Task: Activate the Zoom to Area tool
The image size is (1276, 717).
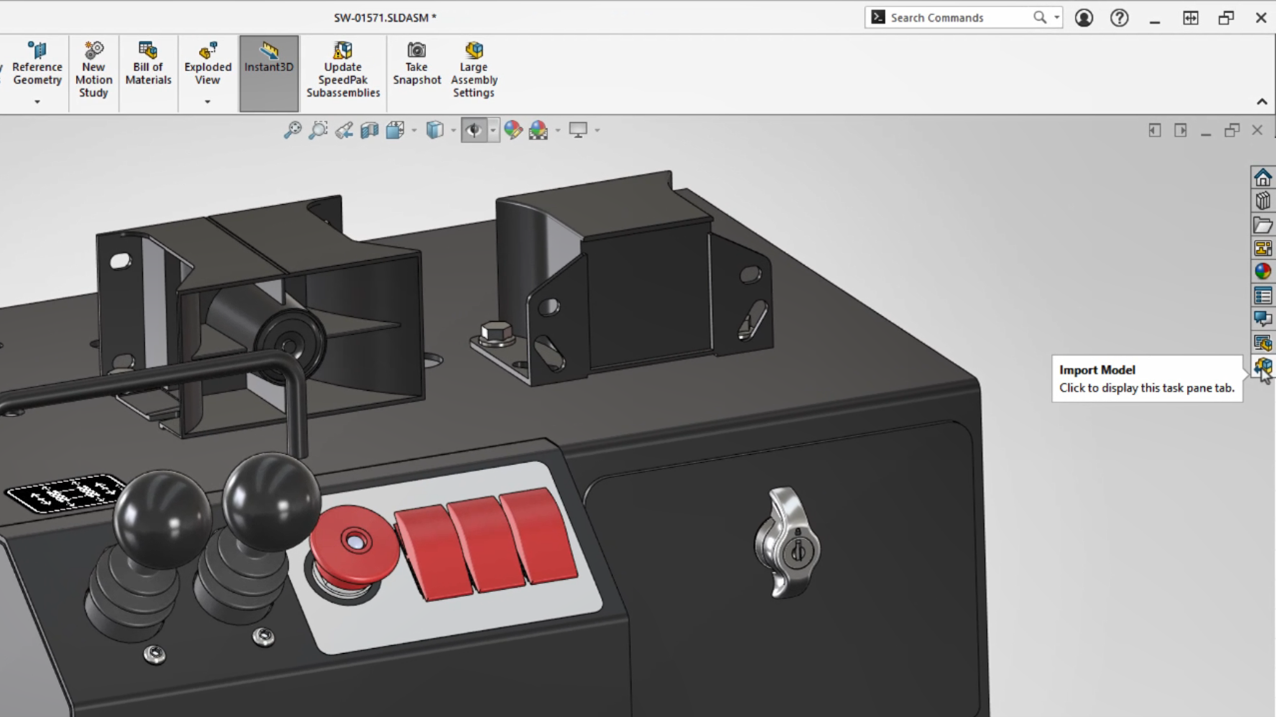Action: pos(319,129)
